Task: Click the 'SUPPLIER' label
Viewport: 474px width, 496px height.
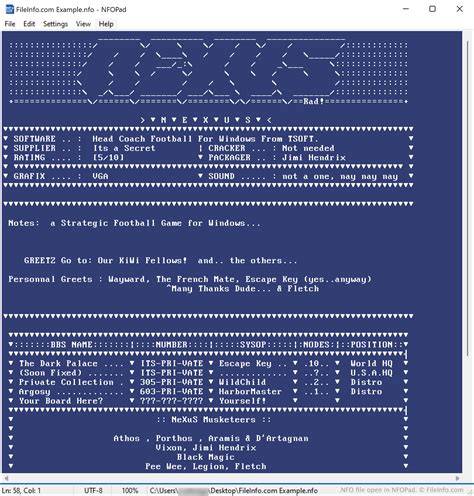Action: (34, 148)
